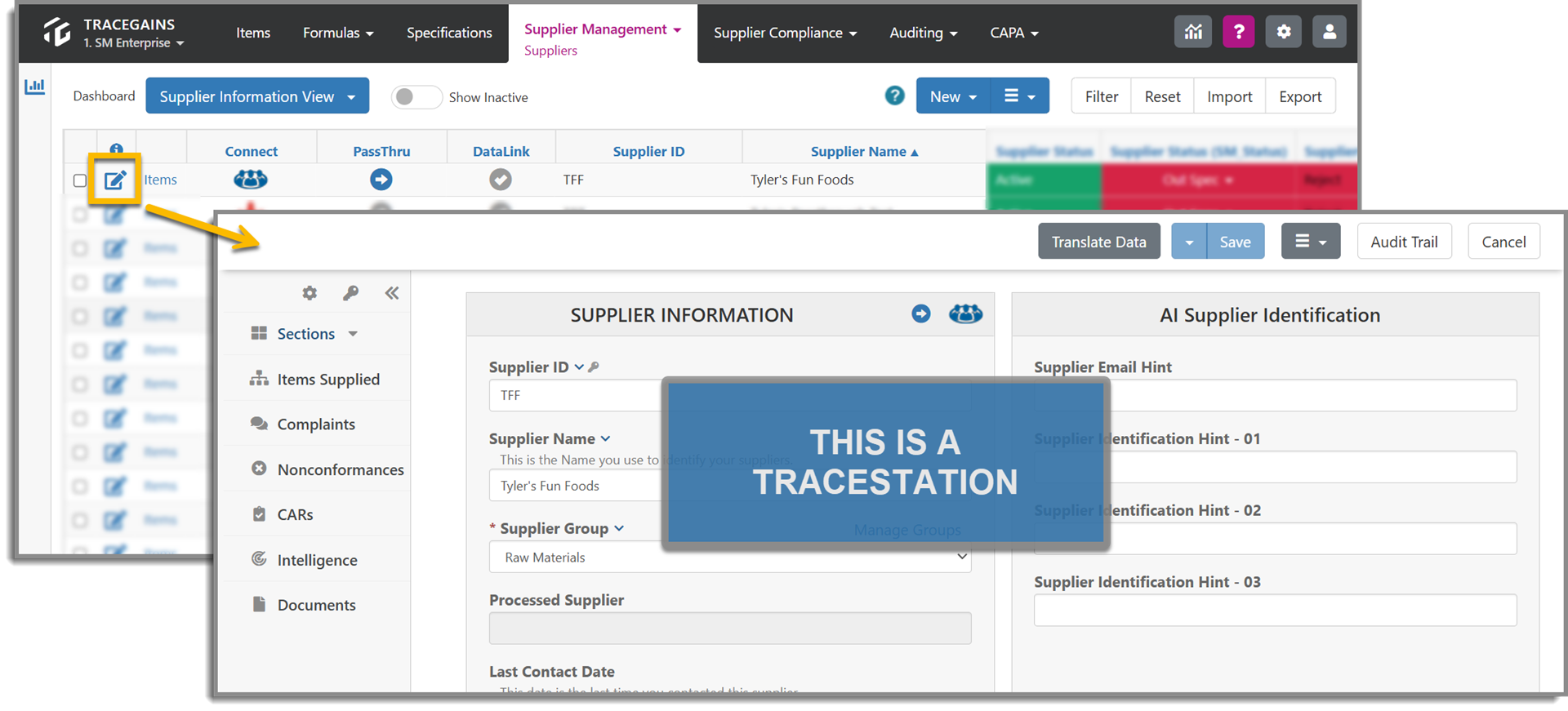Viewport: 1568px width, 711px height.
Task: Toggle the Show Inactive switch
Action: (416, 97)
